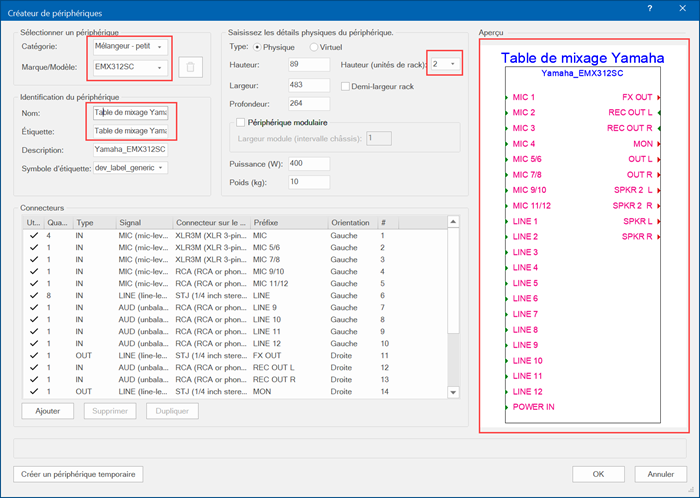This screenshot has width=700, height=498.
Task: Sort by the Orientation column header
Action: click(353, 222)
